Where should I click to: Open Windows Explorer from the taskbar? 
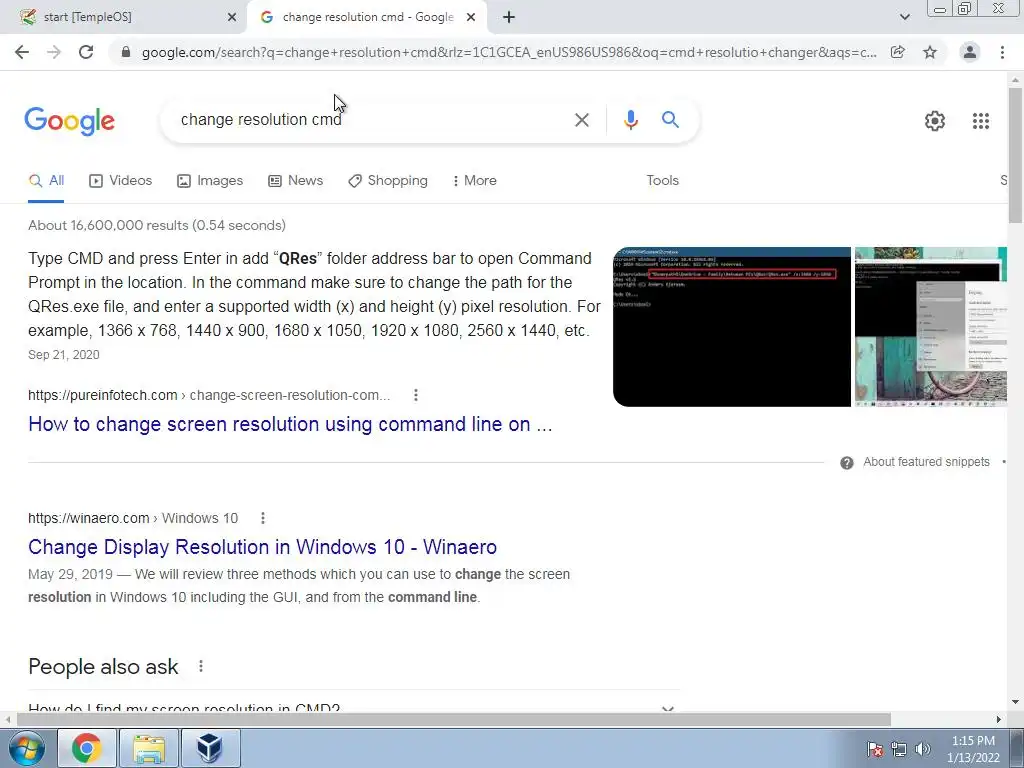pyautogui.click(x=149, y=748)
